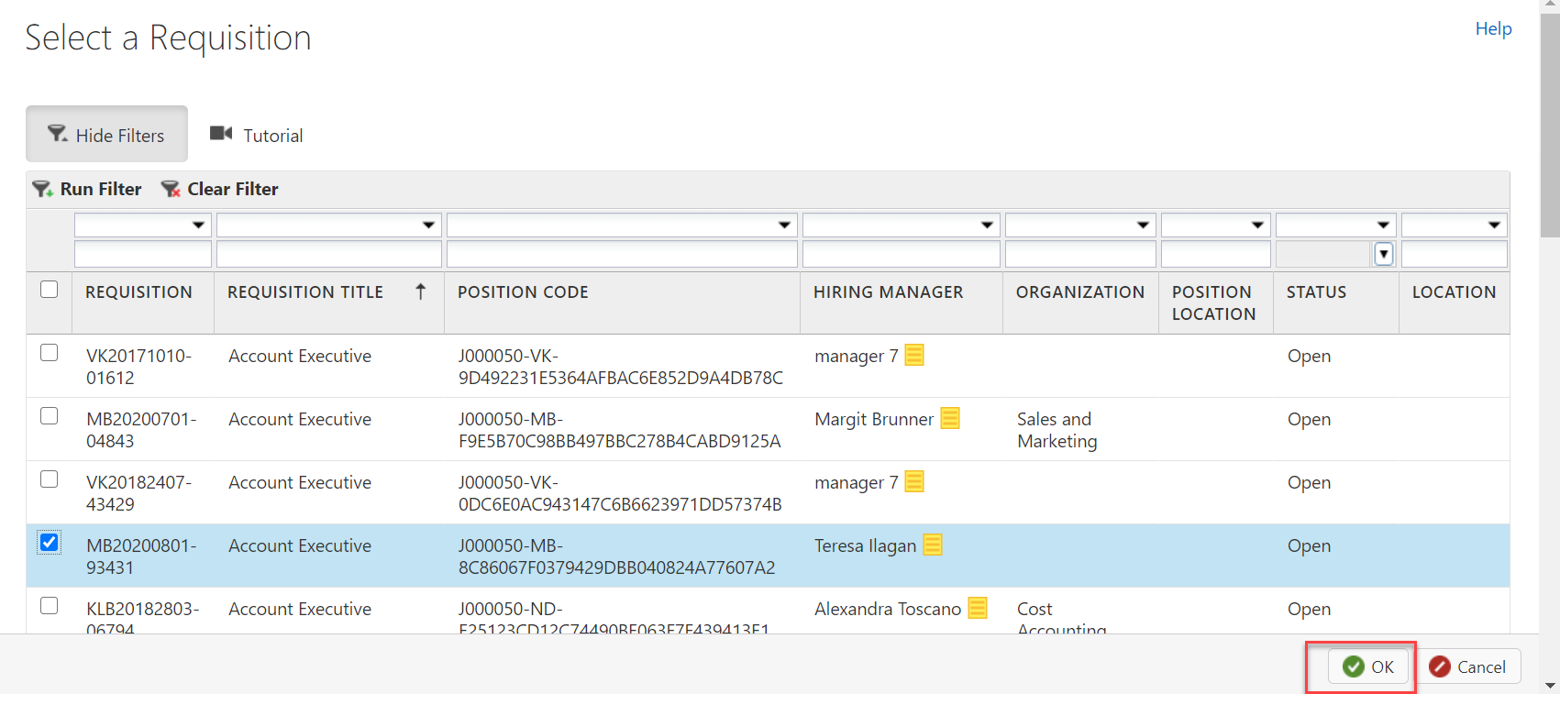Select requisition VK20171010-01612 text

(x=138, y=366)
